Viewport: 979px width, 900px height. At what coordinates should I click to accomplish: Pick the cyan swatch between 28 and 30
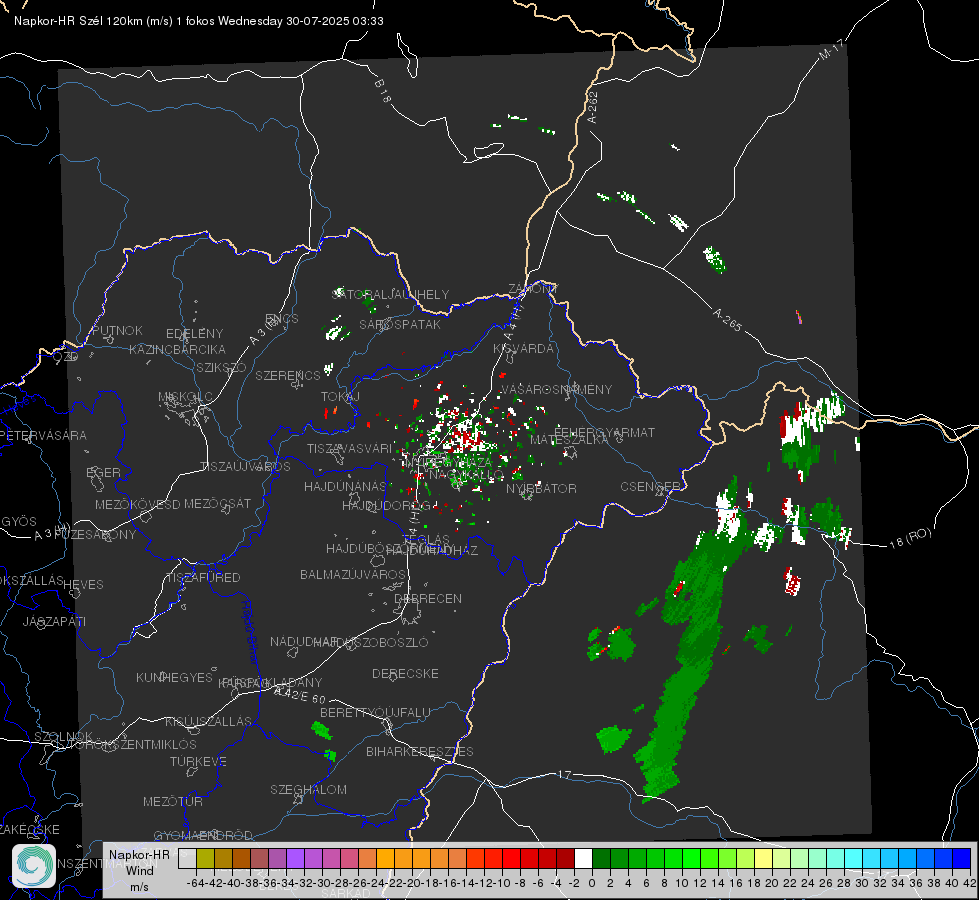point(854,858)
